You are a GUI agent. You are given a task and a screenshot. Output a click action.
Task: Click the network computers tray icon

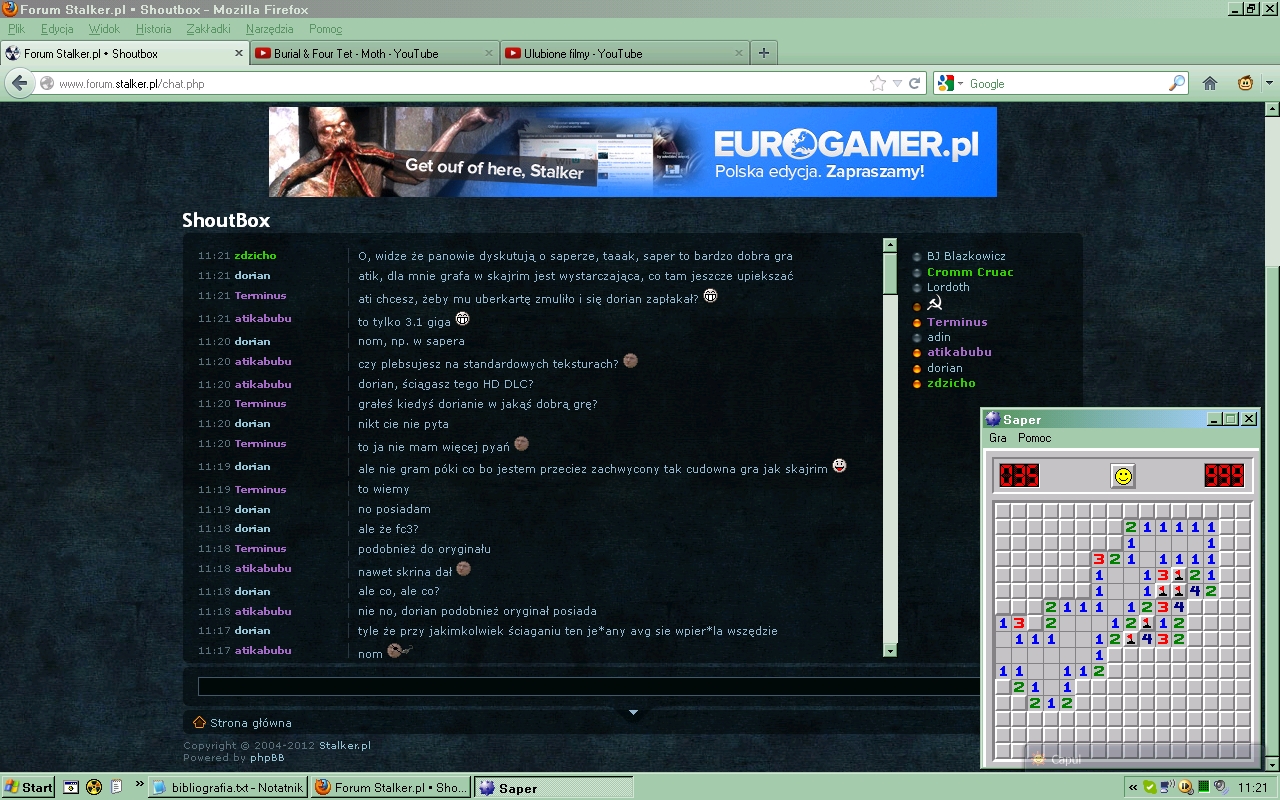[1166, 787]
